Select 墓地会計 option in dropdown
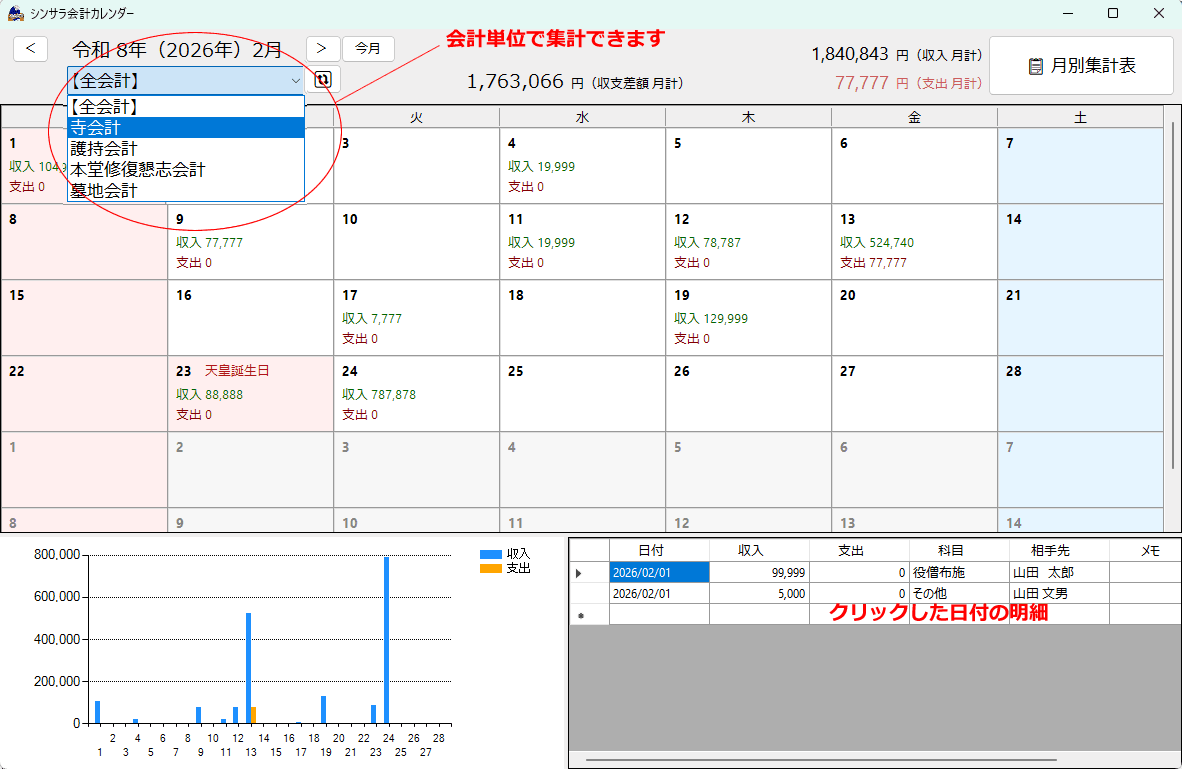Screen dimensions: 1182x769 185,190
